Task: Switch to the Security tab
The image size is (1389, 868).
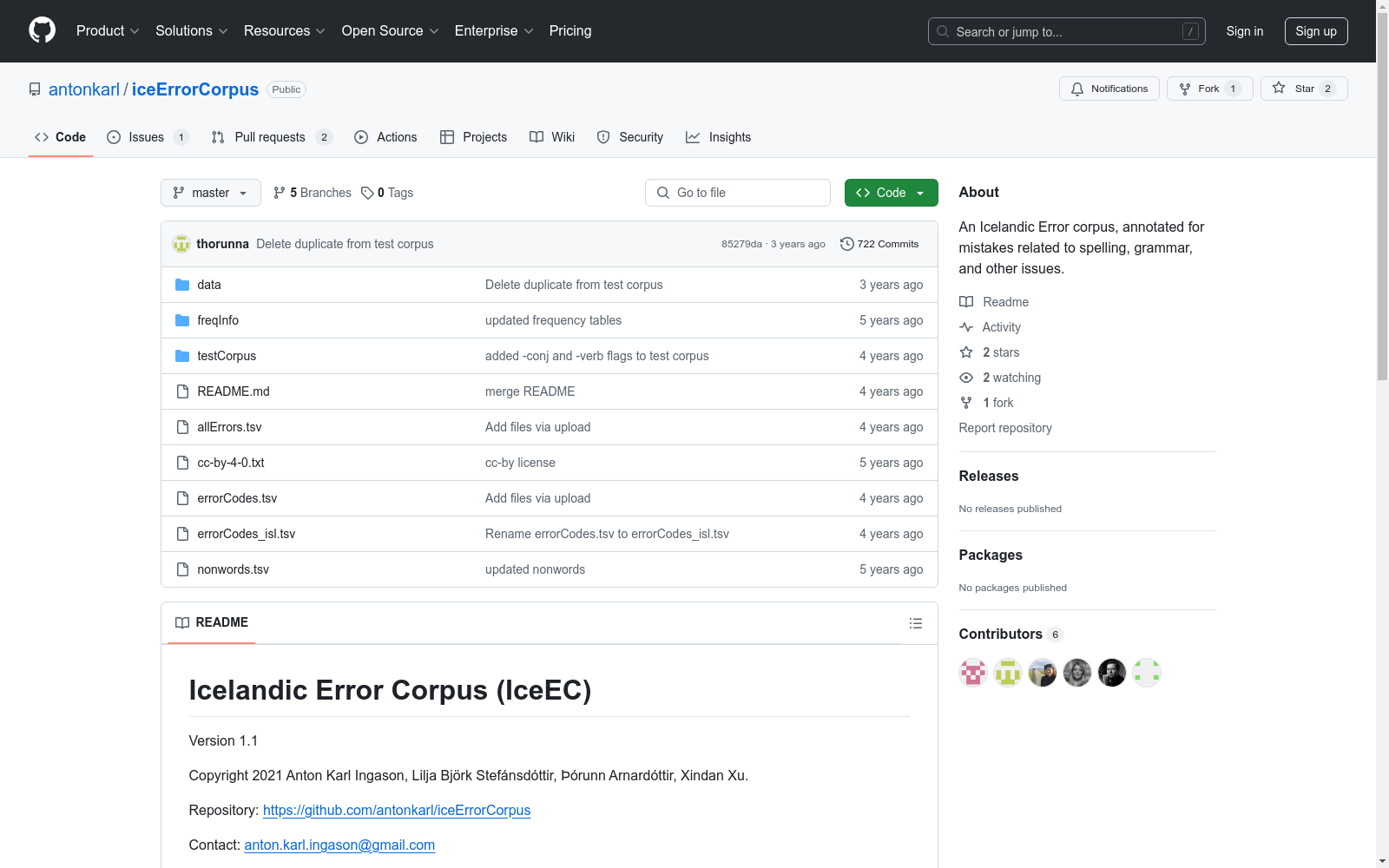Action: point(630,137)
